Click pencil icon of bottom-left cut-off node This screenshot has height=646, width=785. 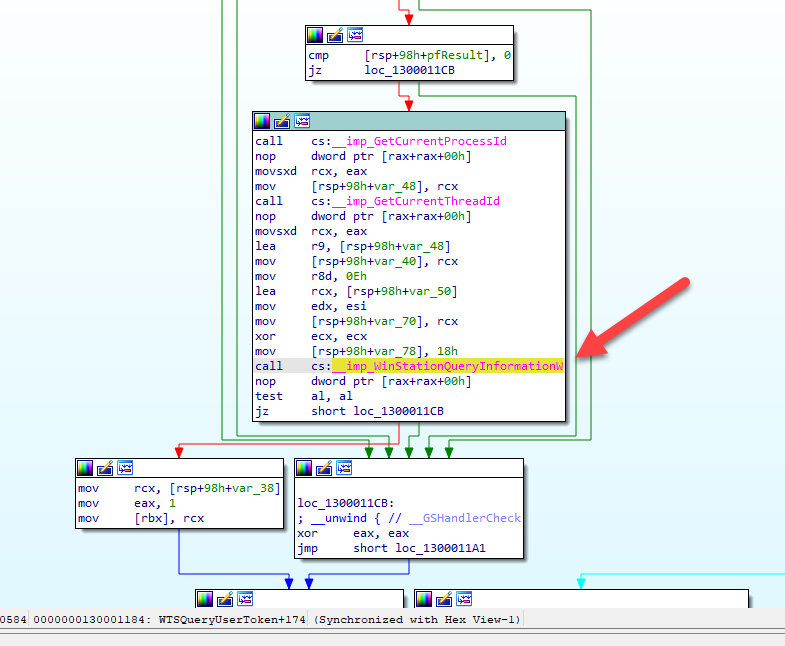(225, 599)
